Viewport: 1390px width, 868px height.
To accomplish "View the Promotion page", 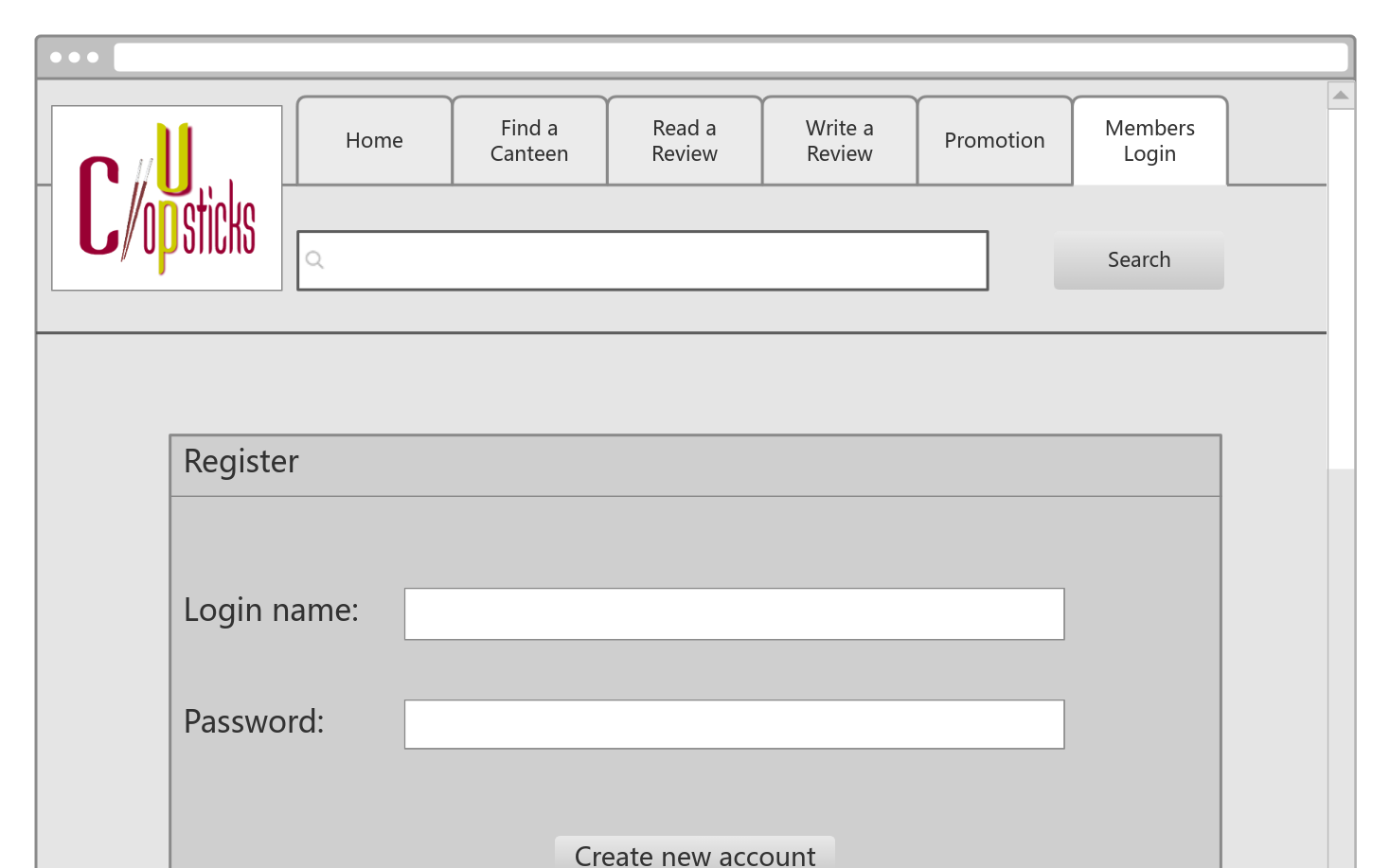I will click(x=994, y=140).
